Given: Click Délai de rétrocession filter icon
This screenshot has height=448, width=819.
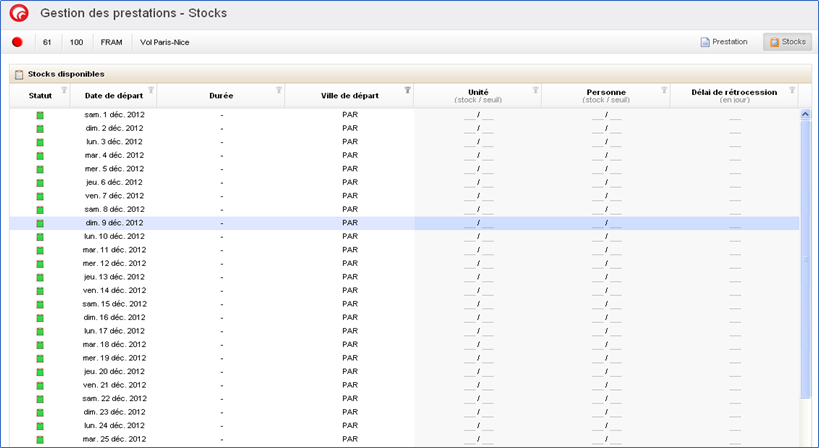Looking at the screenshot, I should pyautogui.click(x=791, y=91).
